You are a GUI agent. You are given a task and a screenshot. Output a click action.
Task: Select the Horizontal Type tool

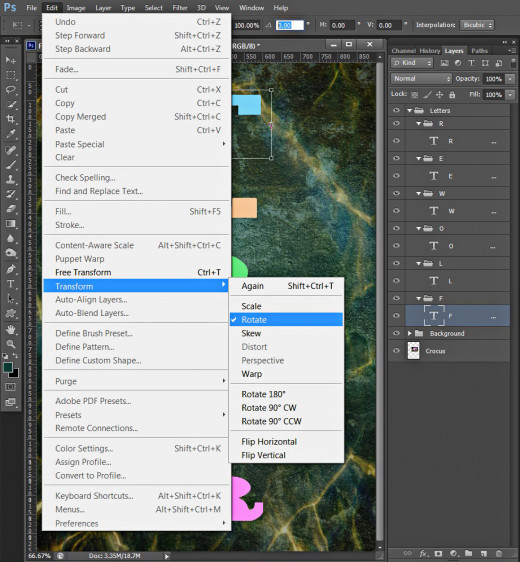[x=11, y=284]
